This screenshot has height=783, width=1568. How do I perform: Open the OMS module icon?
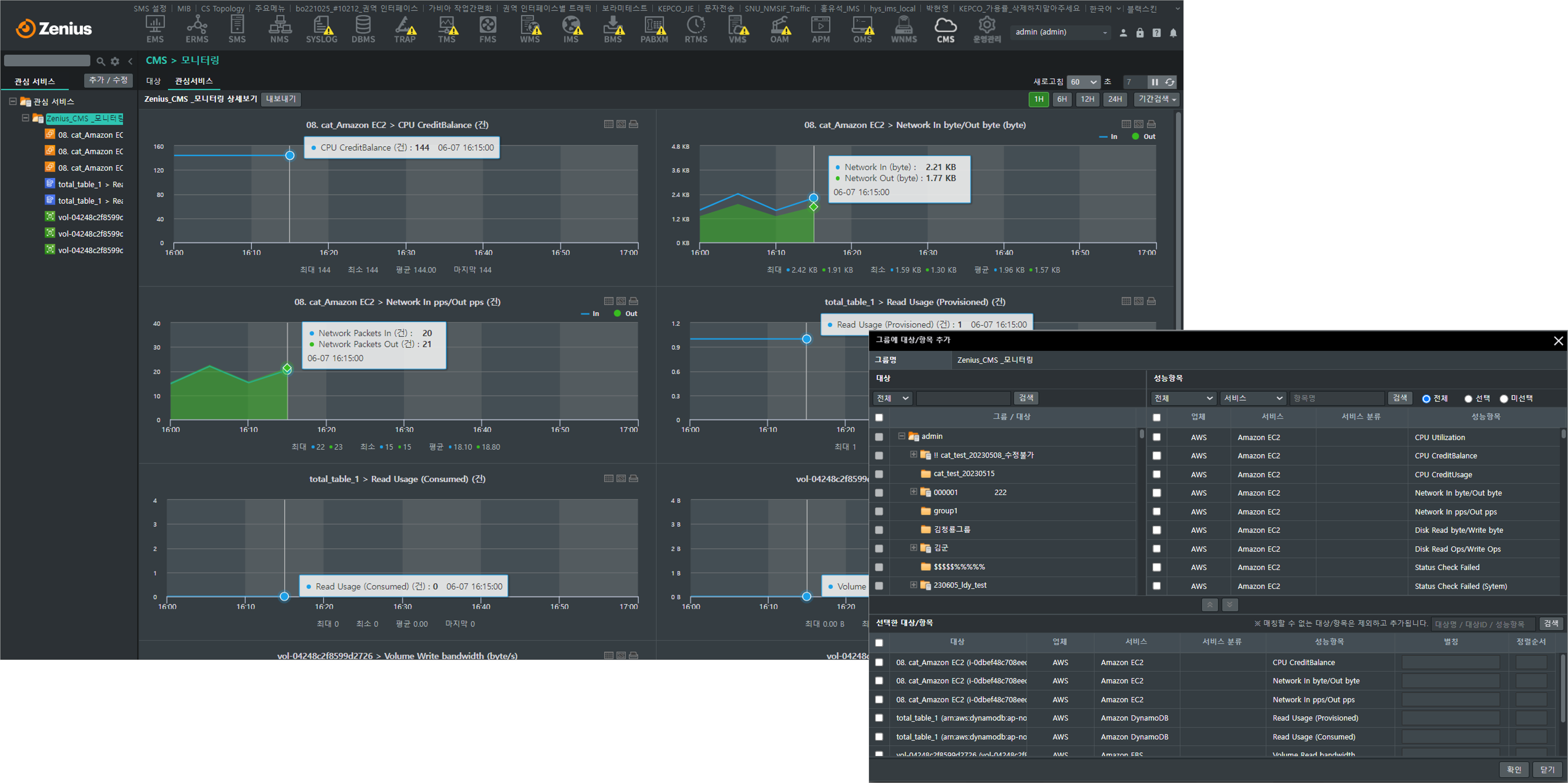[x=863, y=29]
